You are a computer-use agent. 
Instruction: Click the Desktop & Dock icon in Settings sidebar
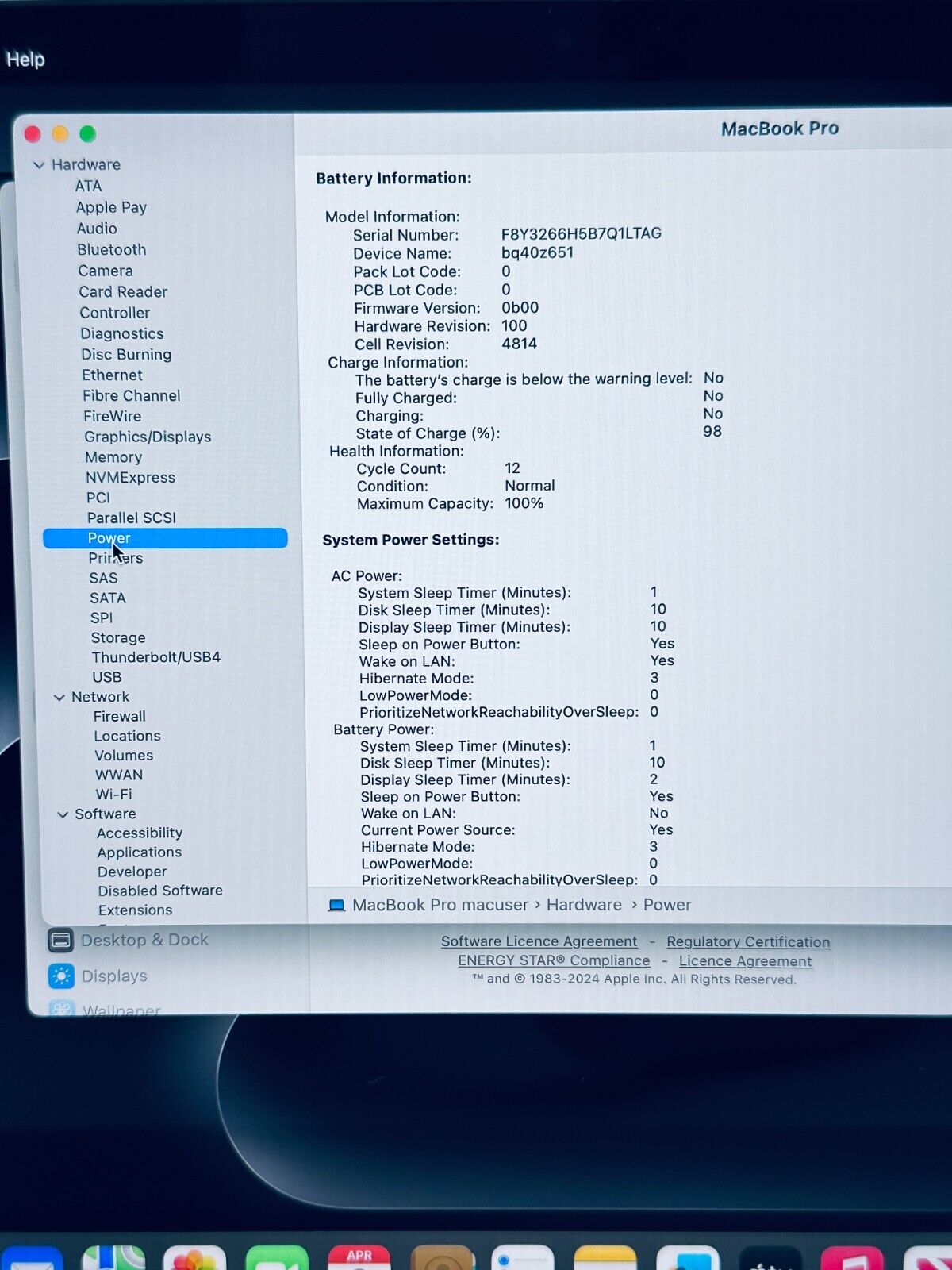coord(60,941)
